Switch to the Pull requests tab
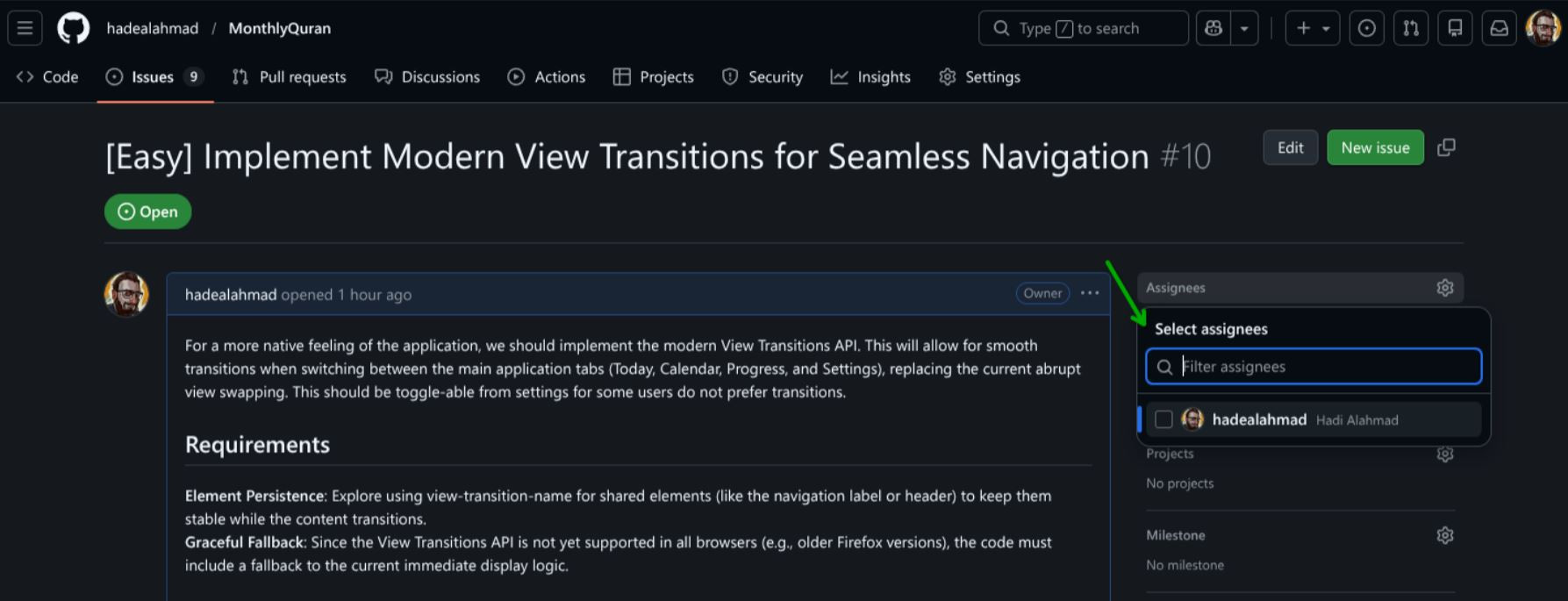Viewport: 1568px width, 601px height. (289, 77)
